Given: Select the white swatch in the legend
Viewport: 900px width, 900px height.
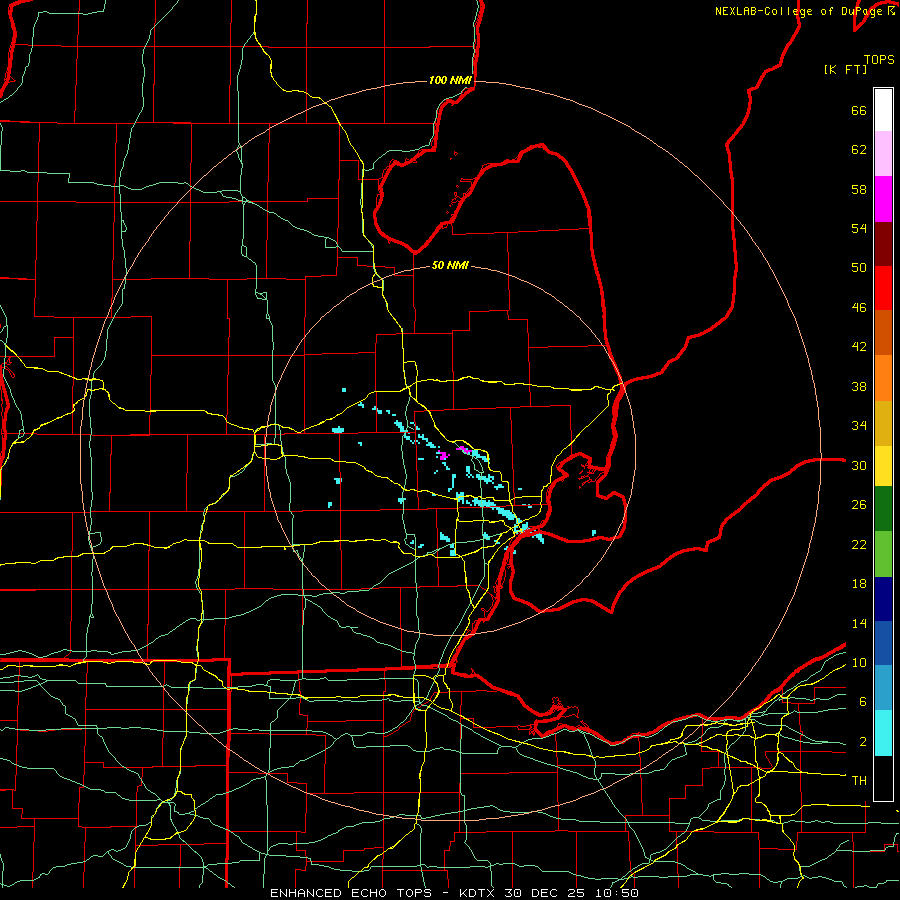Looking at the screenshot, I should [x=883, y=110].
